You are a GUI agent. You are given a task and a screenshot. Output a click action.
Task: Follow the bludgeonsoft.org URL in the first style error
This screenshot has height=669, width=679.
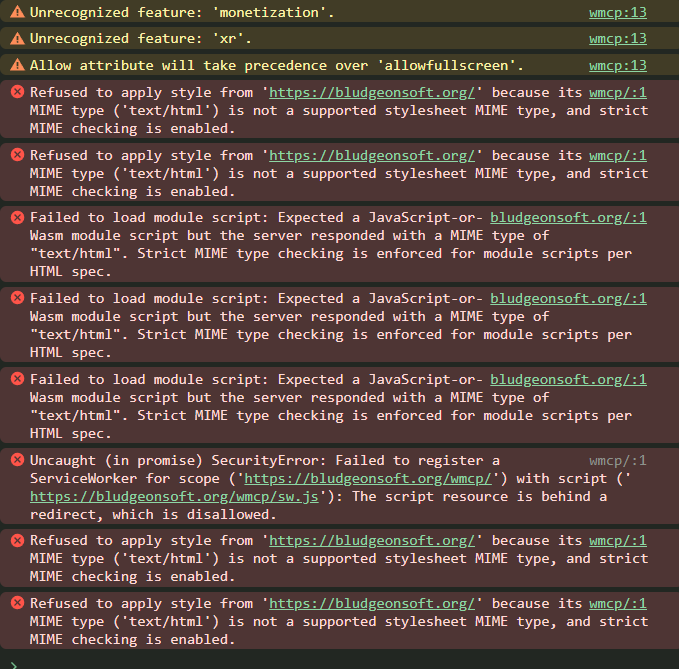point(372,92)
